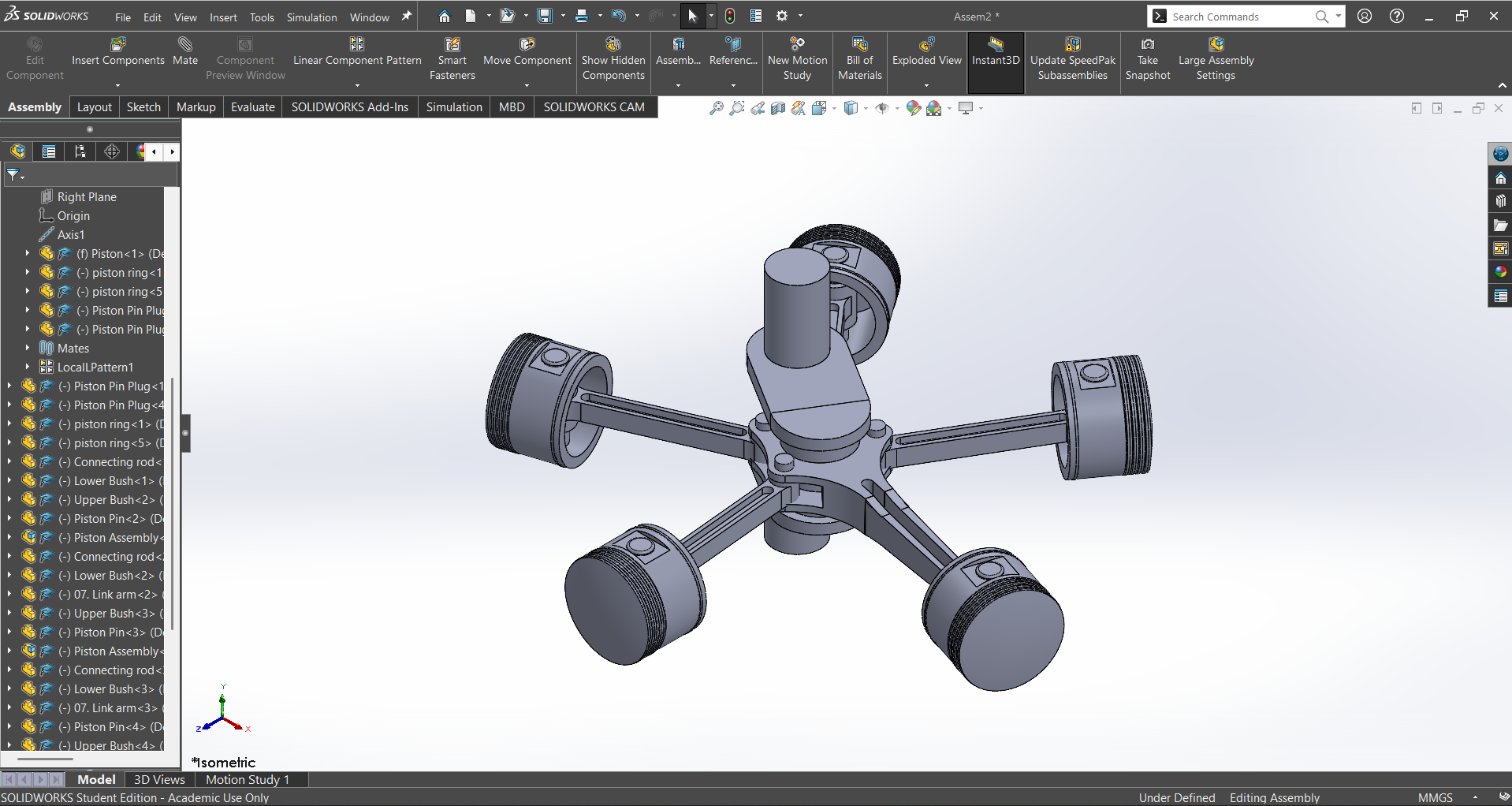
Task: Click the Rebuild traffic light icon
Action: [x=730, y=16]
